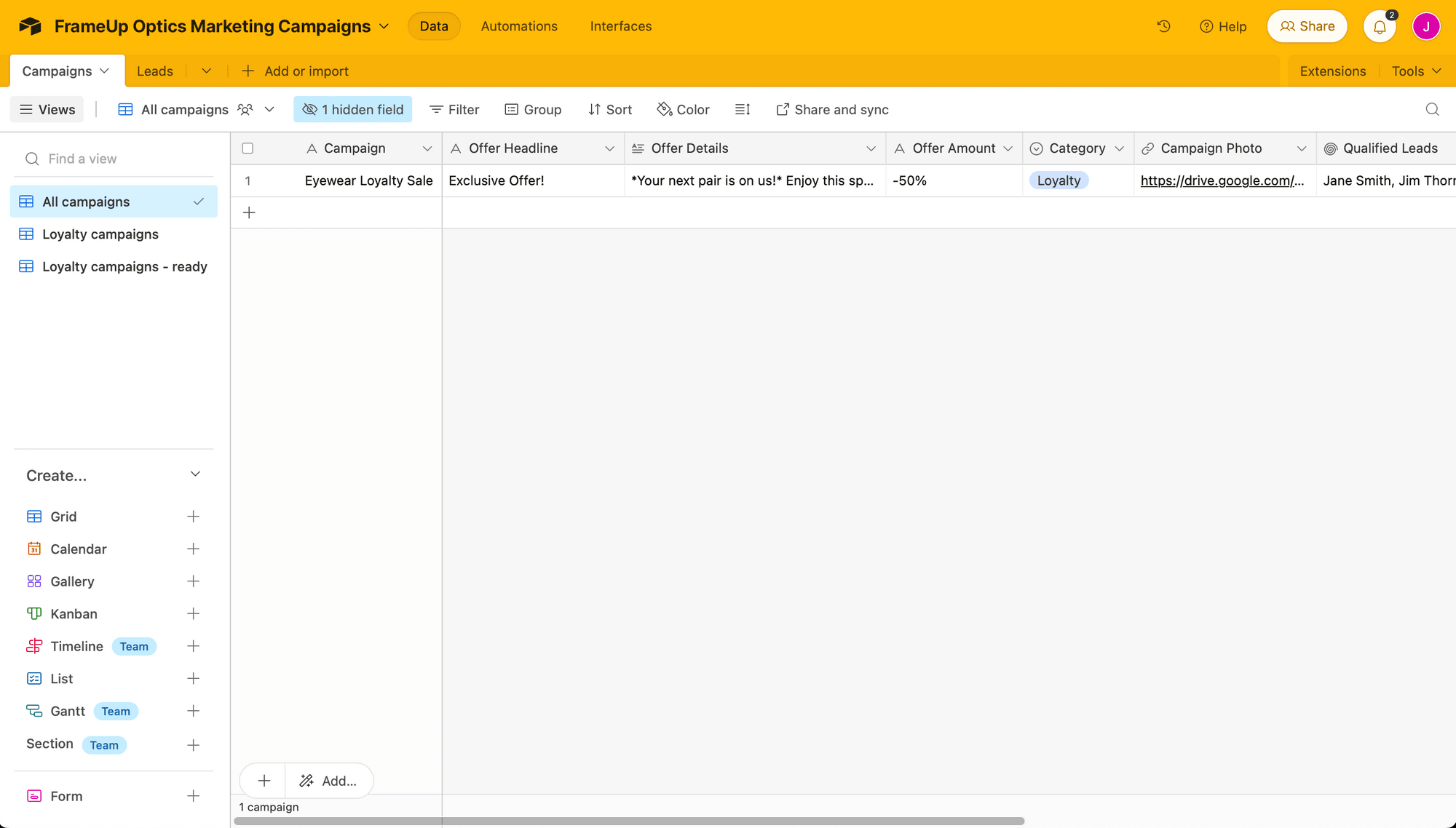Viewport: 1456px width, 828px height.
Task: Open the row height icon
Action: [x=742, y=109]
